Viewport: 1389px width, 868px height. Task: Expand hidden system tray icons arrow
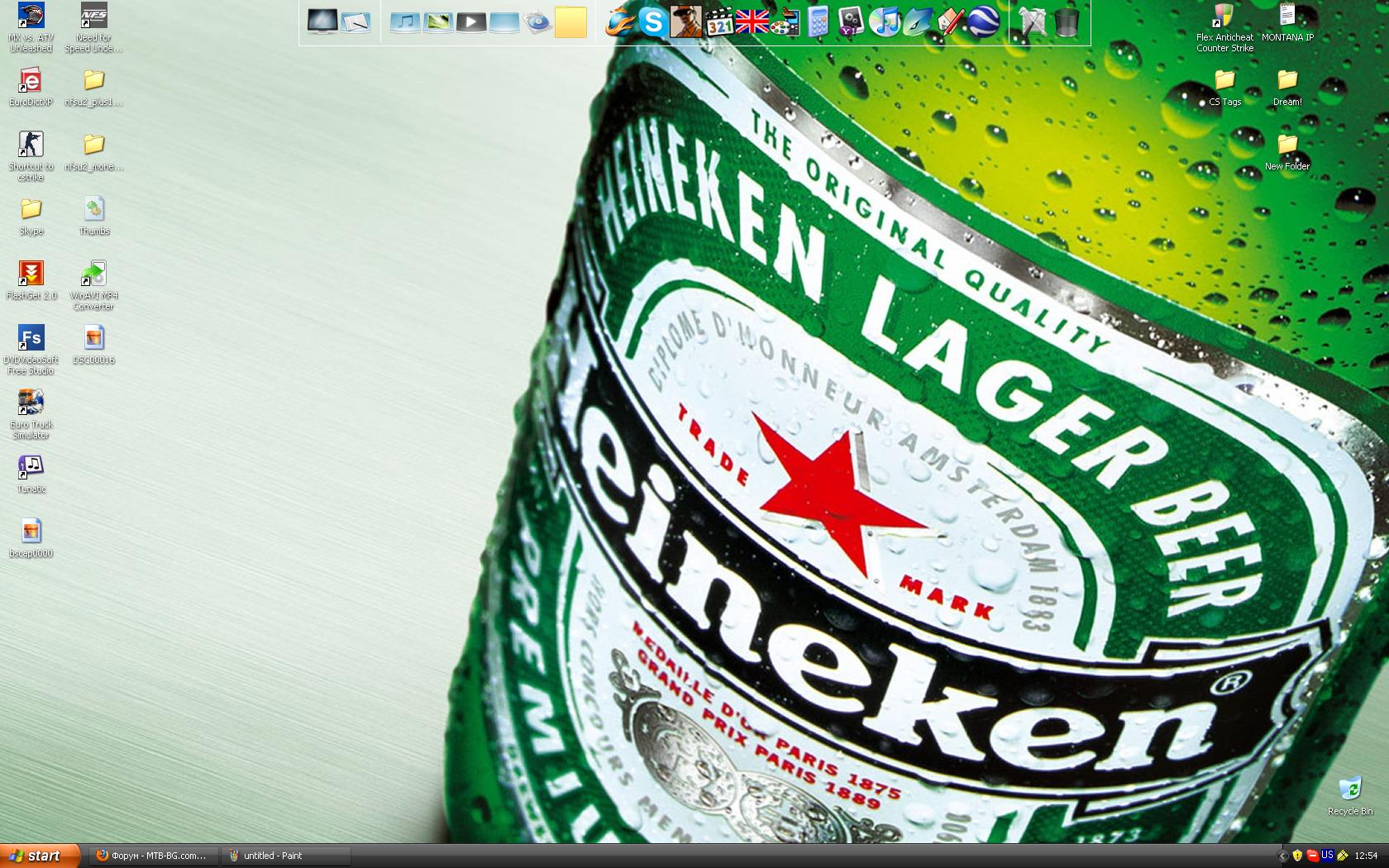point(1282,856)
